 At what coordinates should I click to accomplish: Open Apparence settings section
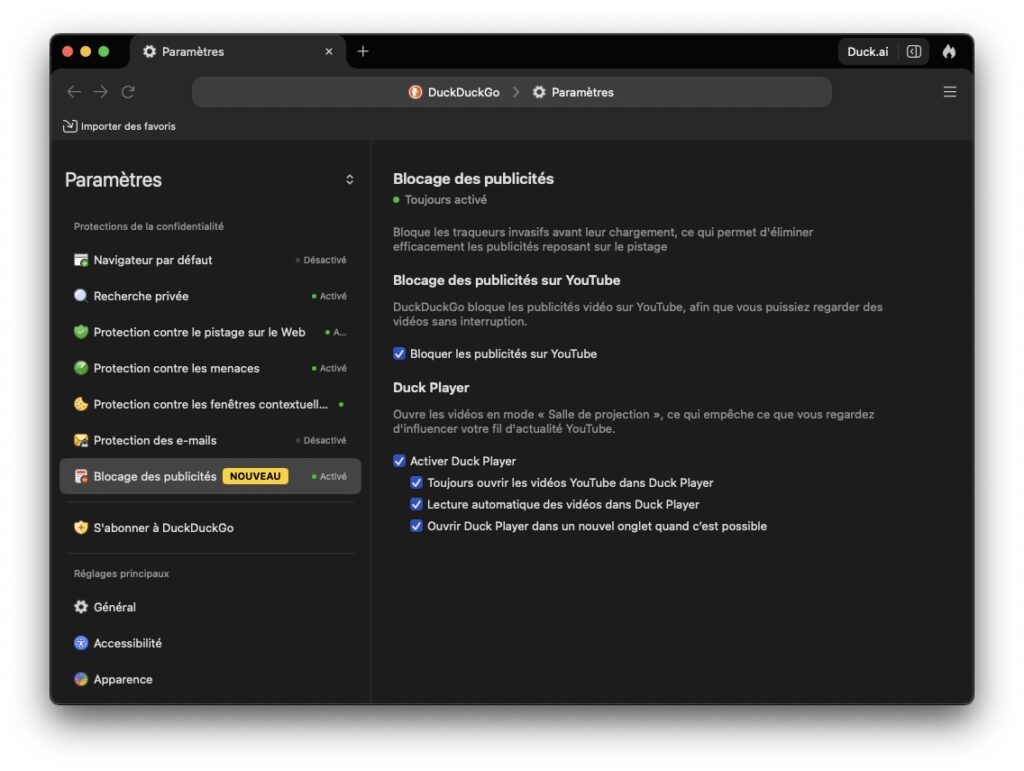coord(210,679)
